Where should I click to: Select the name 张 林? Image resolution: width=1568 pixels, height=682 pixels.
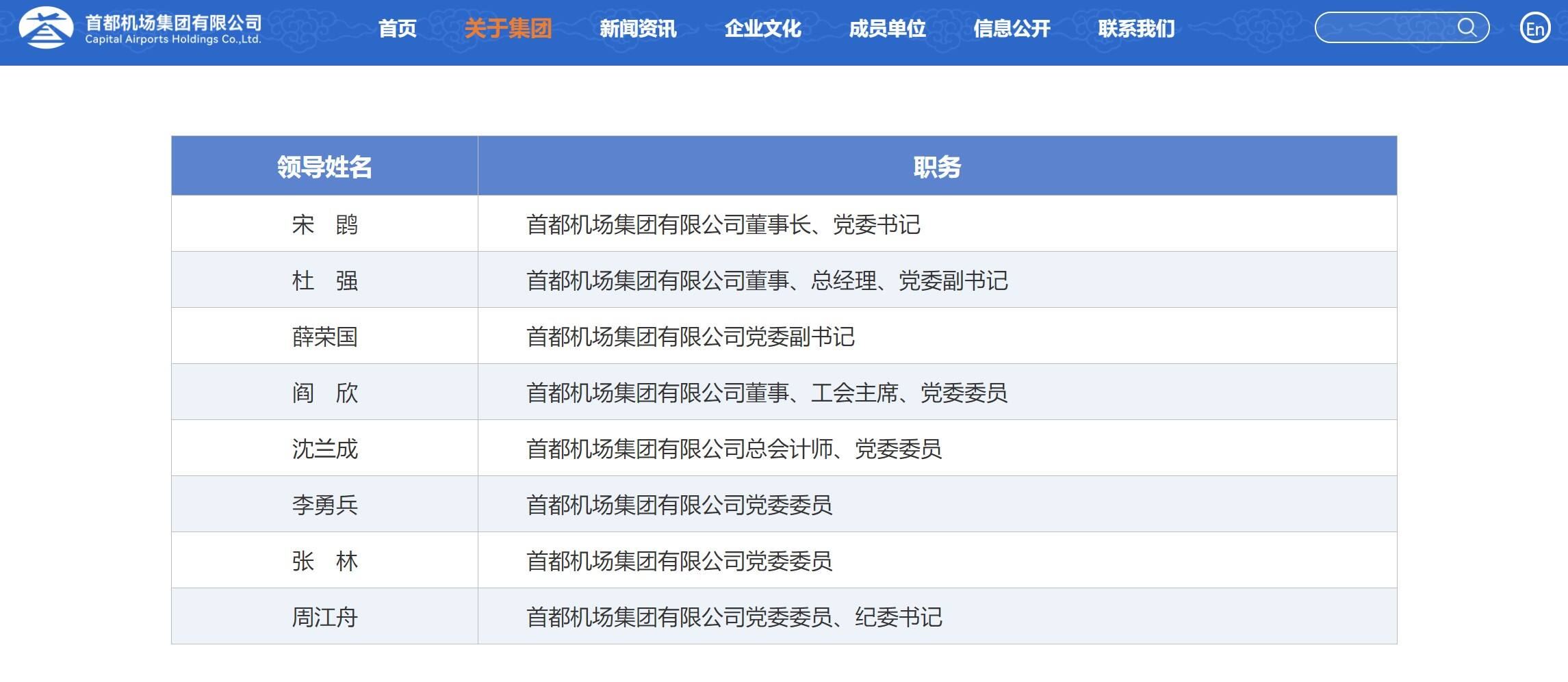coord(325,561)
